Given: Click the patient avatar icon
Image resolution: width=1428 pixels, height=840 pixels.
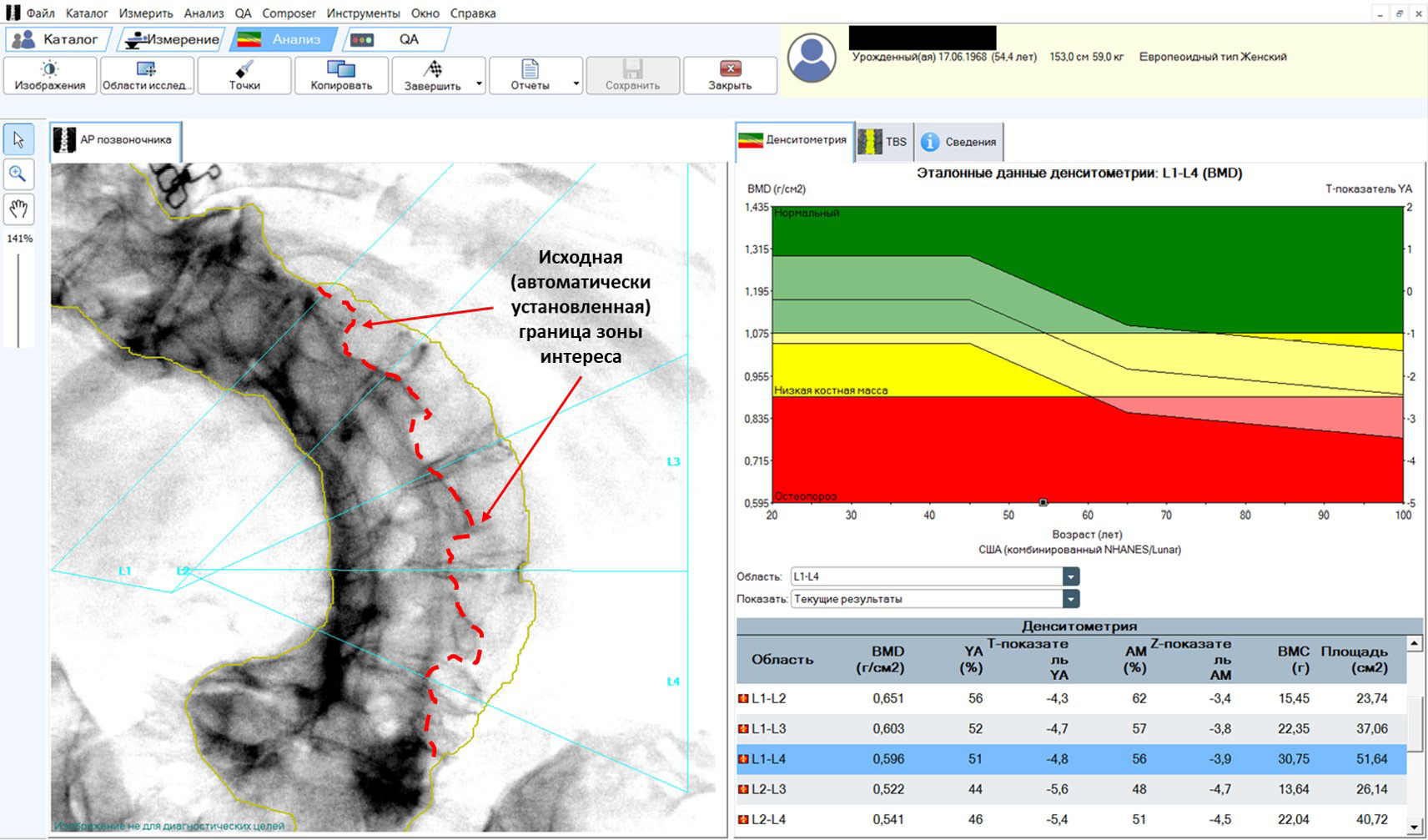Looking at the screenshot, I should 812,58.
